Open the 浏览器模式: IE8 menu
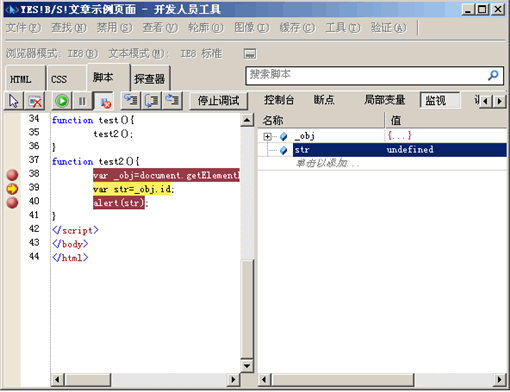The height and width of the screenshot is (392, 510). pyautogui.click(x=52, y=53)
